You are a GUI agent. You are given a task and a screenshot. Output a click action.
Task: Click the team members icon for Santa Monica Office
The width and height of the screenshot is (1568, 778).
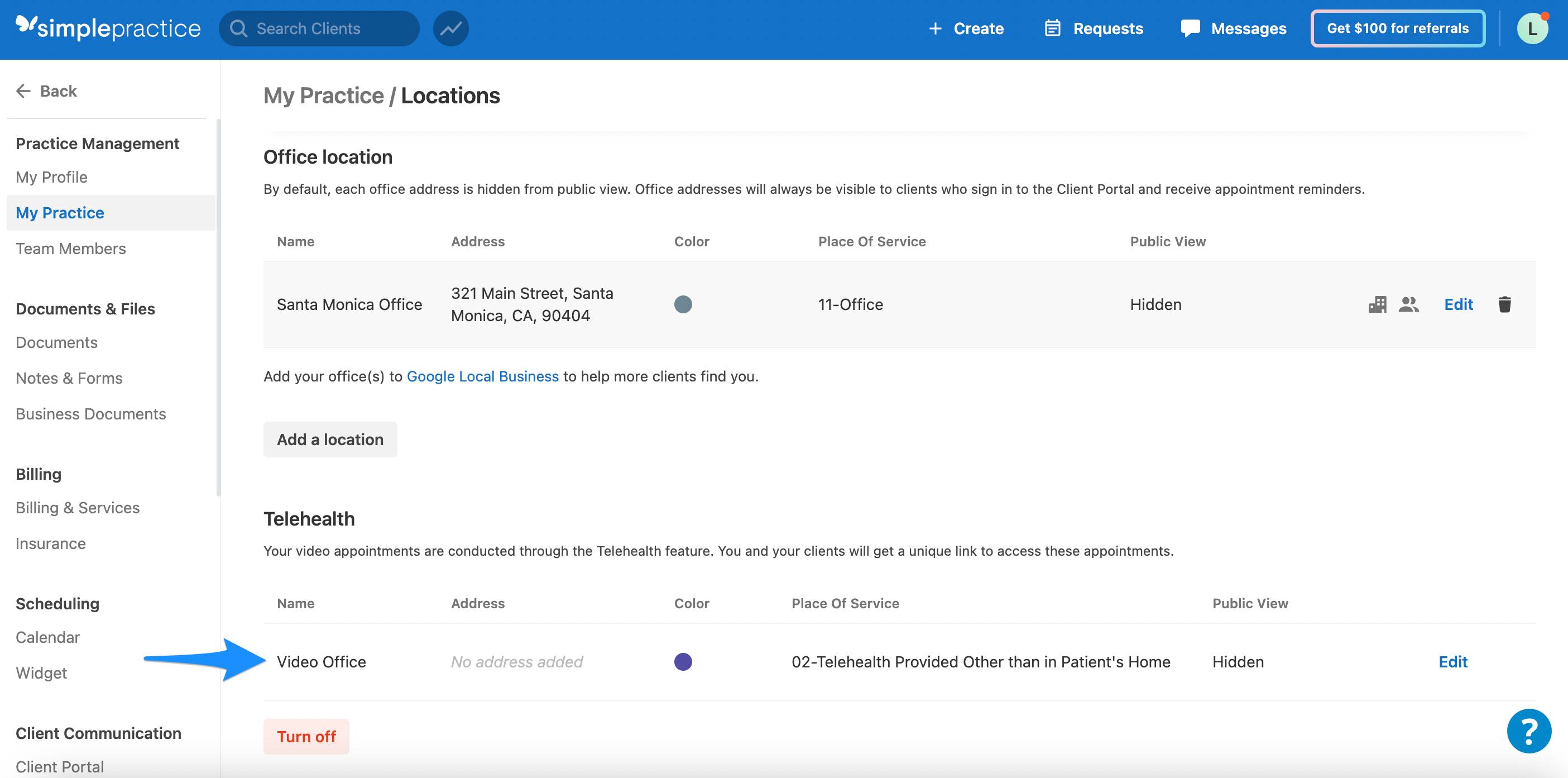pos(1408,304)
